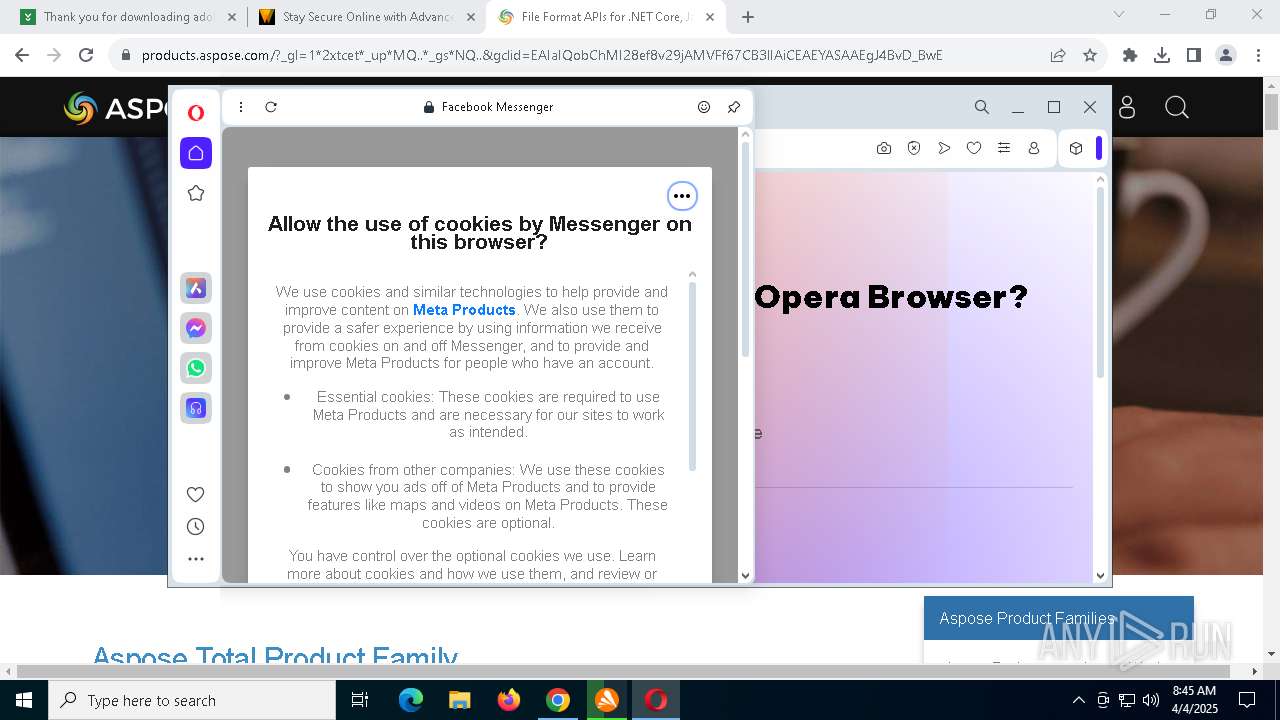Launch Microsoft Edge from taskbar
Screen dimensions: 1280x720
pos(411,700)
